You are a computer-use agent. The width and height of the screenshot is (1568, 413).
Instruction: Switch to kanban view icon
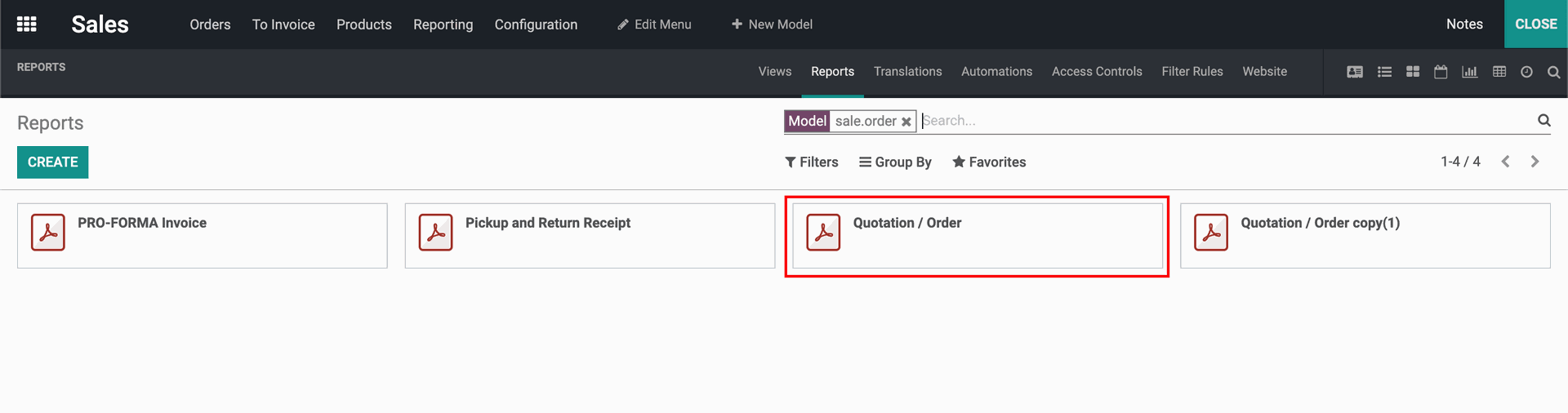[1413, 72]
